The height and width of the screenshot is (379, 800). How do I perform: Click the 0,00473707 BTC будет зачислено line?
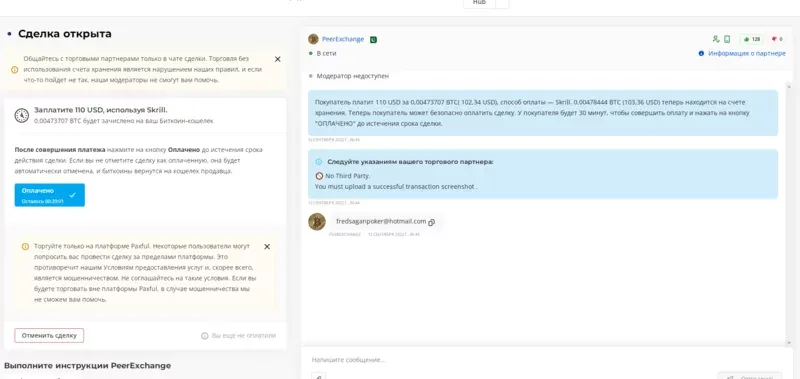click(x=123, y=121)
